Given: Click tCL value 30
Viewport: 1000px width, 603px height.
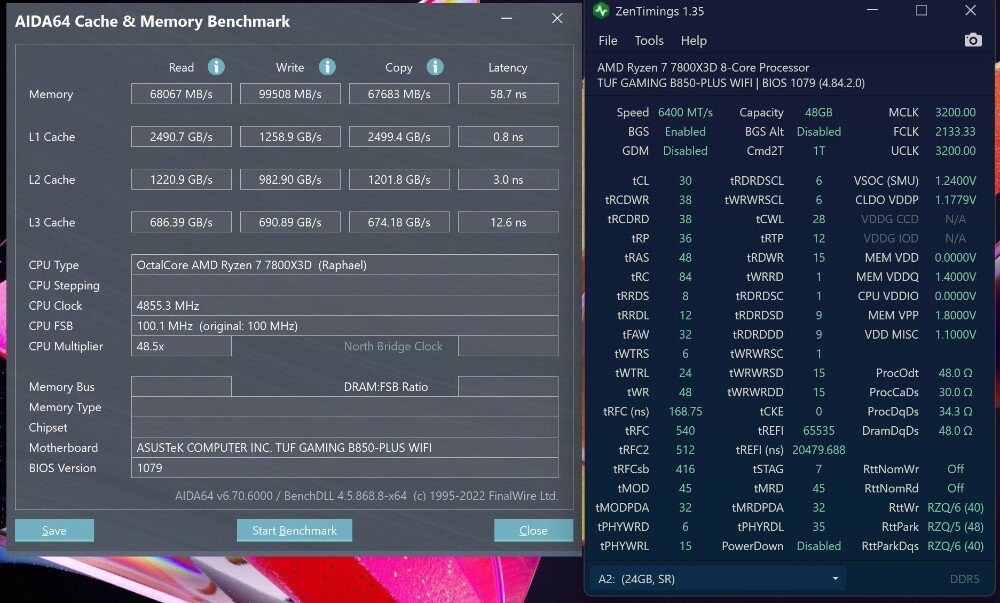Looking at the screenshot, I should (x=685, y=180).
